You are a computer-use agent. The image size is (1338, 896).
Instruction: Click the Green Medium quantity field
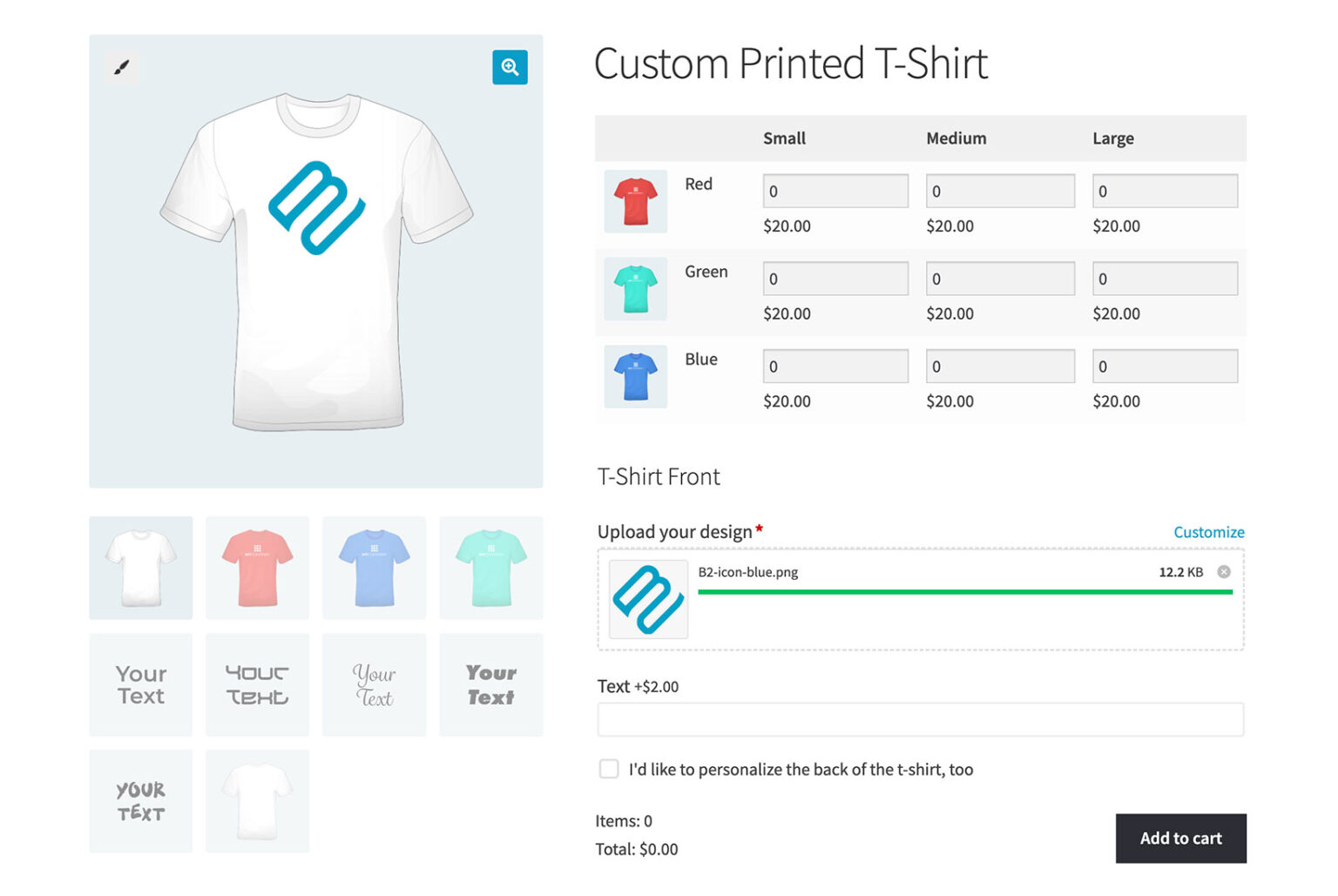[x=1000, y=279]
